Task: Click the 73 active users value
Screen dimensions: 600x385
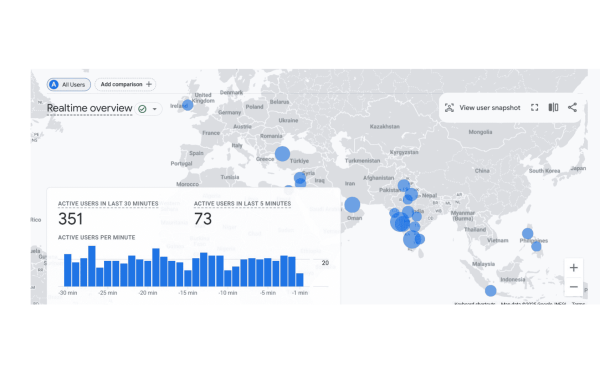Action: point(203,219)
